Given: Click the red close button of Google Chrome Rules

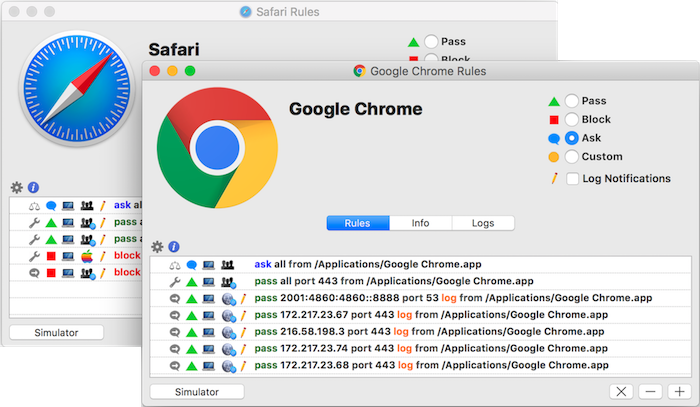Looking at the screenshot, I should pyautogui.click(x=154, y=71).
